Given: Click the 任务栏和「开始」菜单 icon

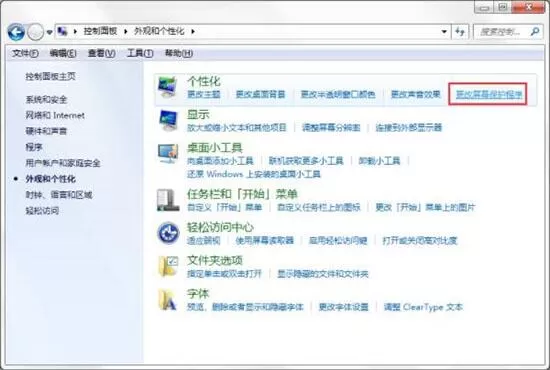Looking at the screenshot, I should [x=168, y=200].
